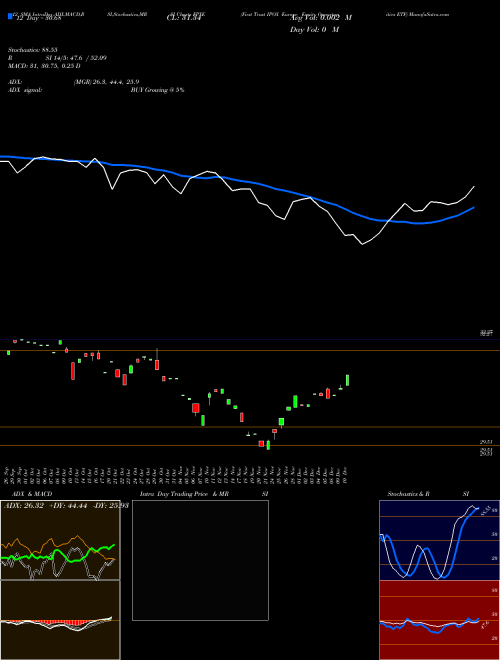
Task: Click the ADX indicator chart with green line
Action: (x=60, y=540)
